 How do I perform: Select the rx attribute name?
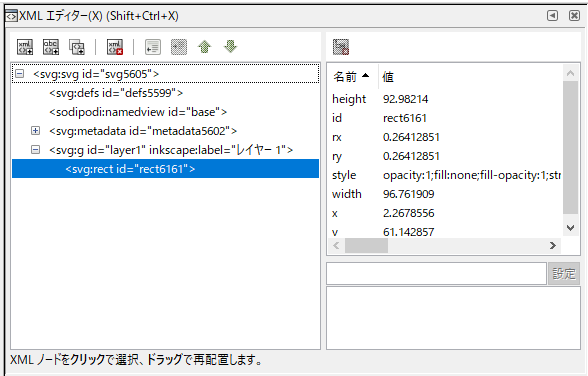[337, 137]
